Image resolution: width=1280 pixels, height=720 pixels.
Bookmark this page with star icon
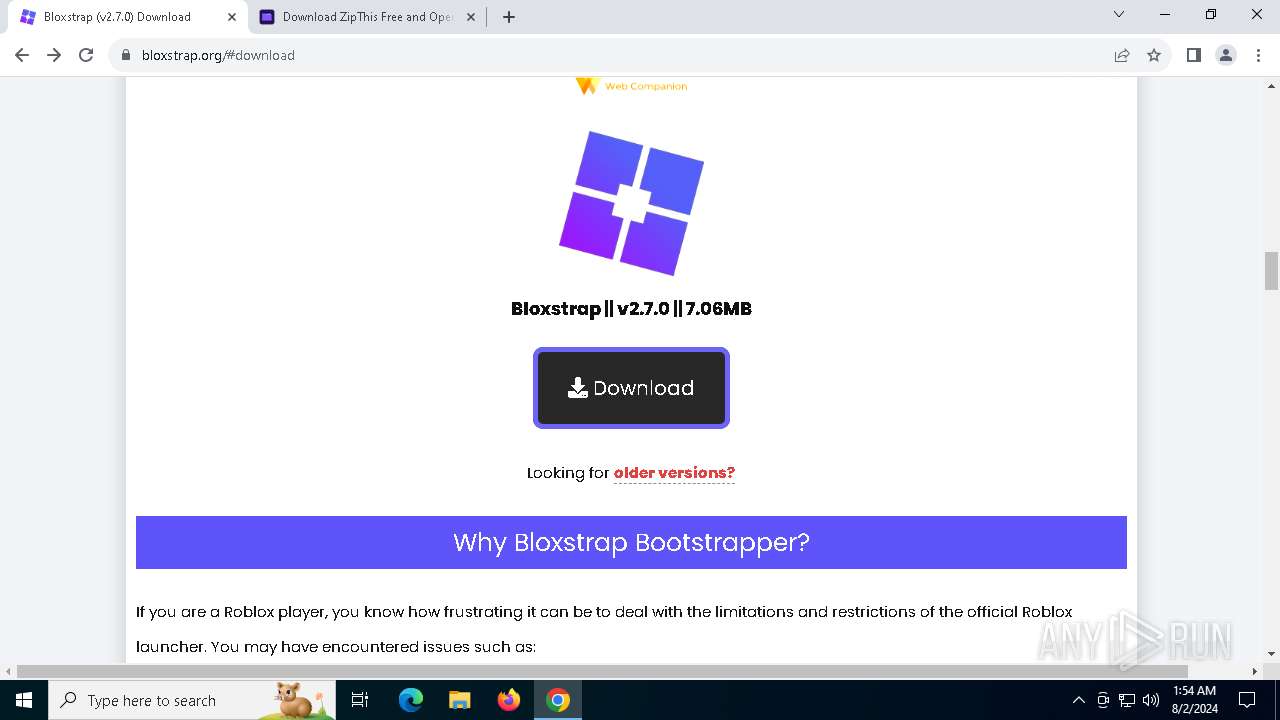pos(1154,55)
